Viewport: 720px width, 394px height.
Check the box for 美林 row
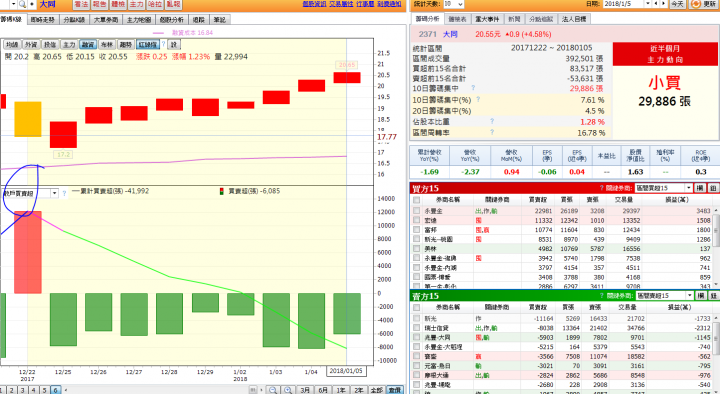tap(416, 248)
